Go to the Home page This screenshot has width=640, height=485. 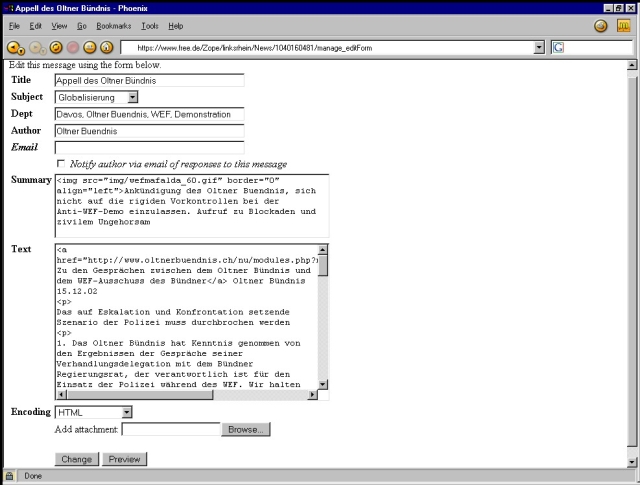(x=106, y=47)
